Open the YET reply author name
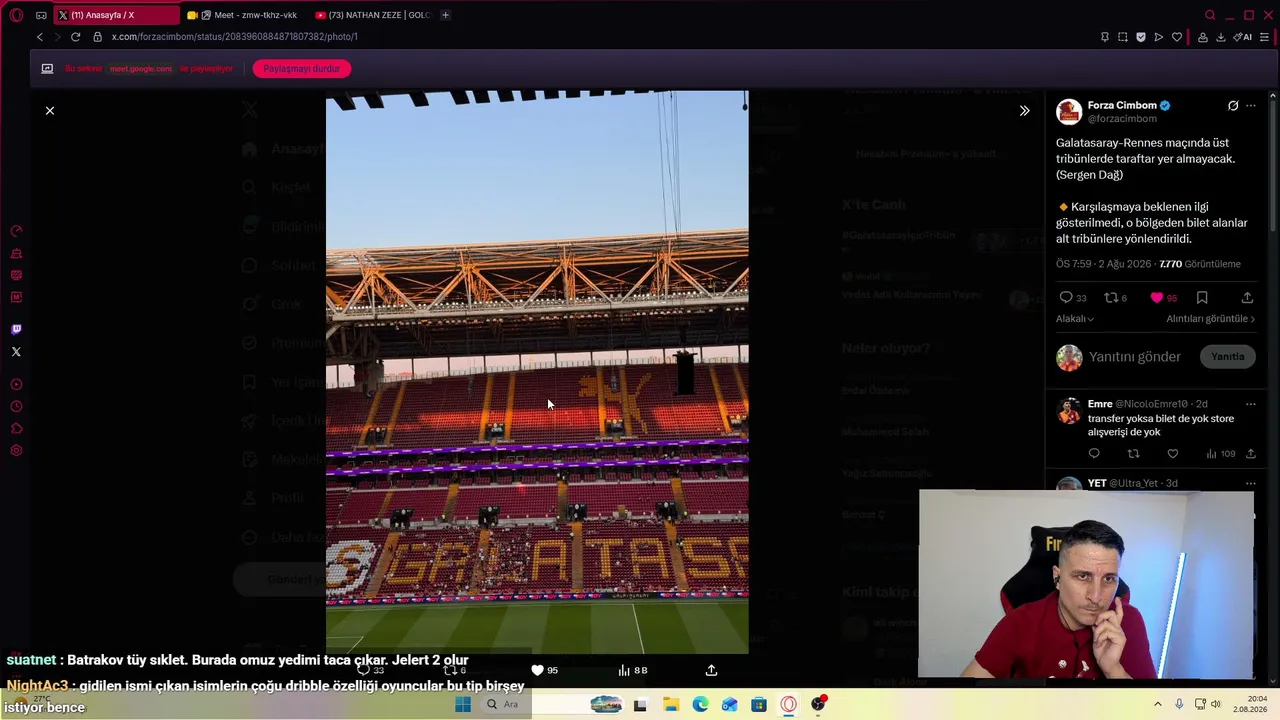1280x720 pixels. (1097, 483)
